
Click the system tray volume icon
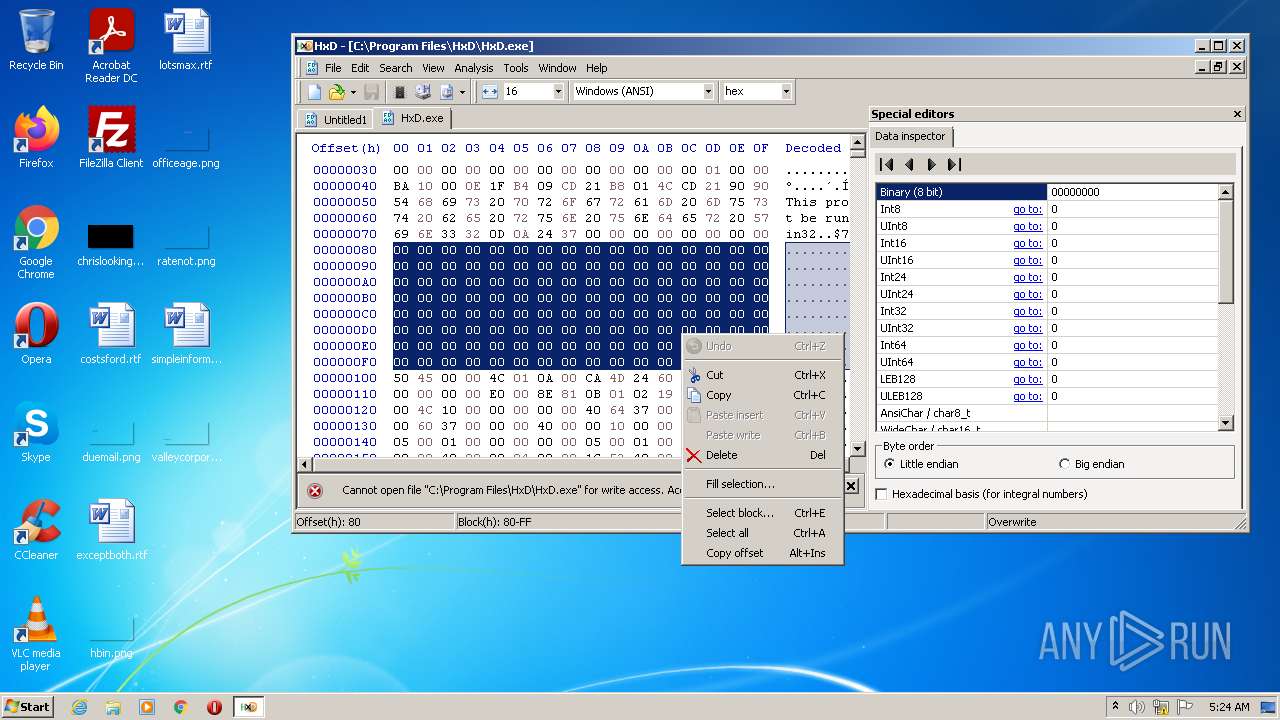[1138, 707]
